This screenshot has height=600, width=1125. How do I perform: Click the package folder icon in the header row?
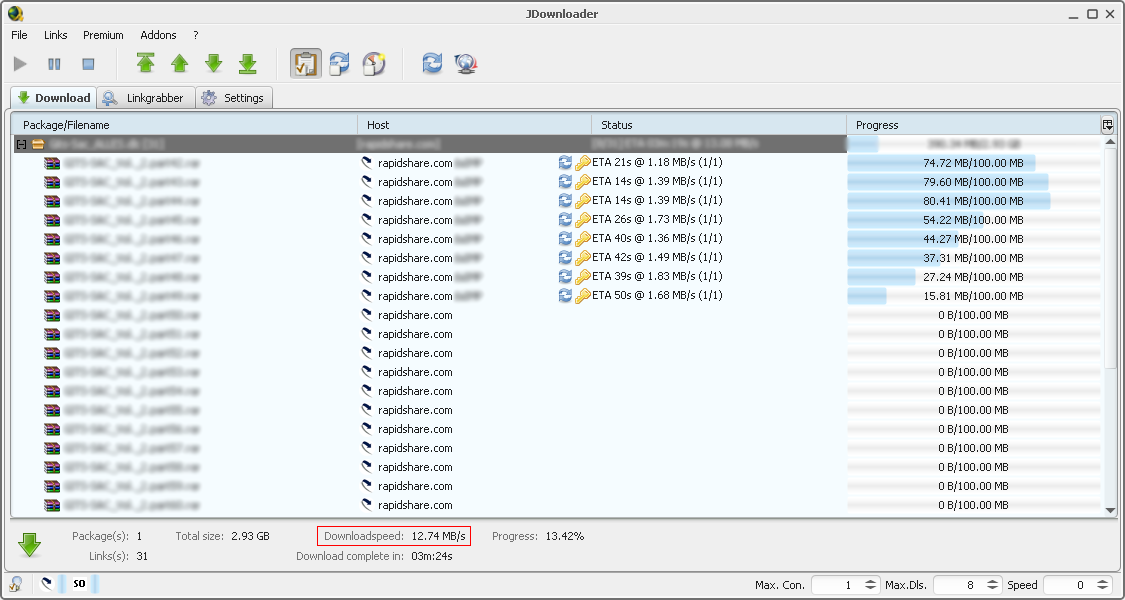(38, 144)
